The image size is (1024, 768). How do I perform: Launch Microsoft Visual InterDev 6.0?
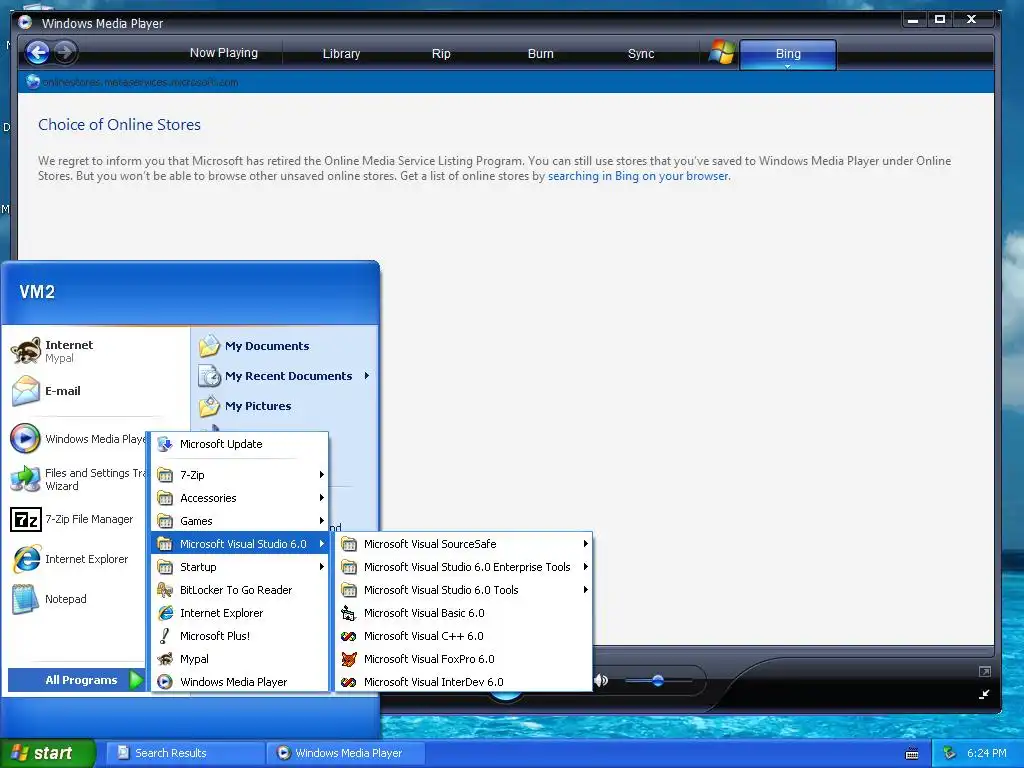[463, 682]
